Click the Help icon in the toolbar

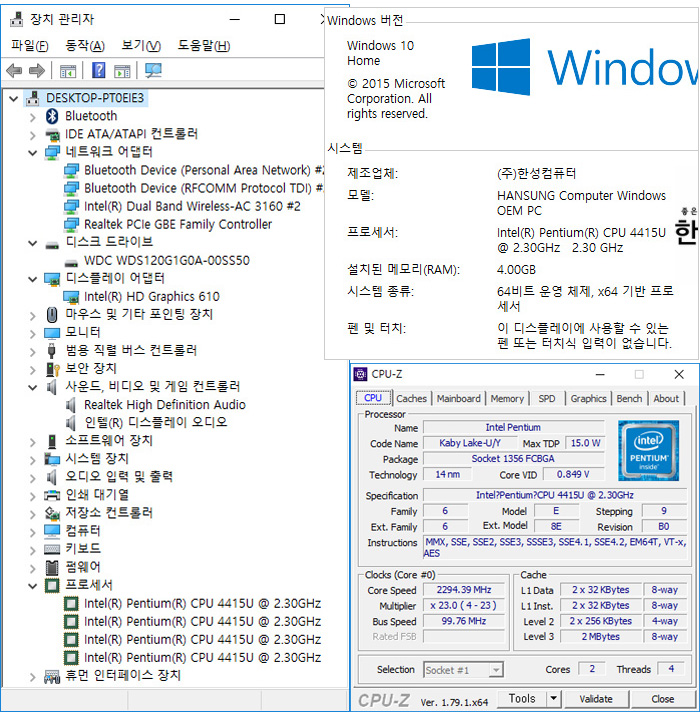(98, 70)
